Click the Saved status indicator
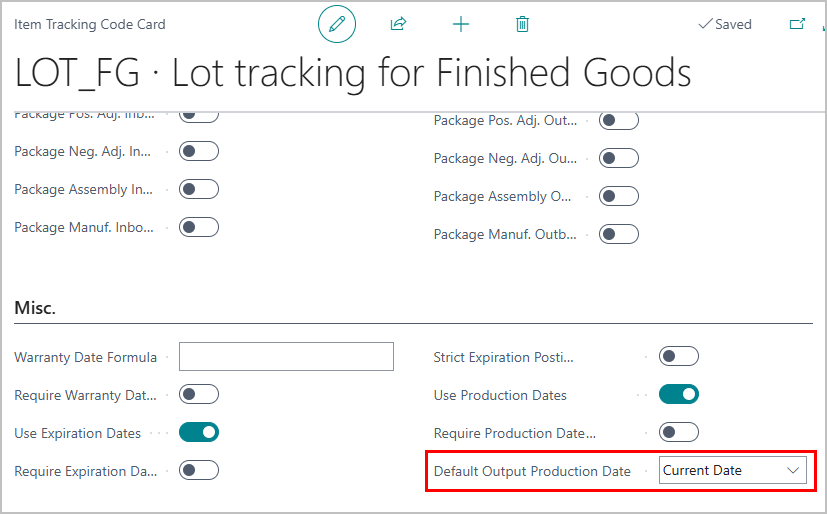The image size is (827, 514). pos(725,24)
